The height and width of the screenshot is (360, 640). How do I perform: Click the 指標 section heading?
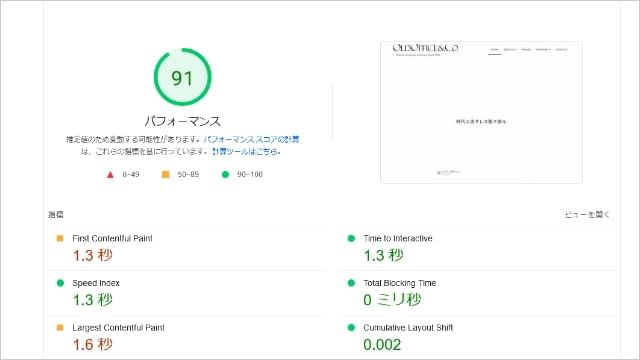56,215
